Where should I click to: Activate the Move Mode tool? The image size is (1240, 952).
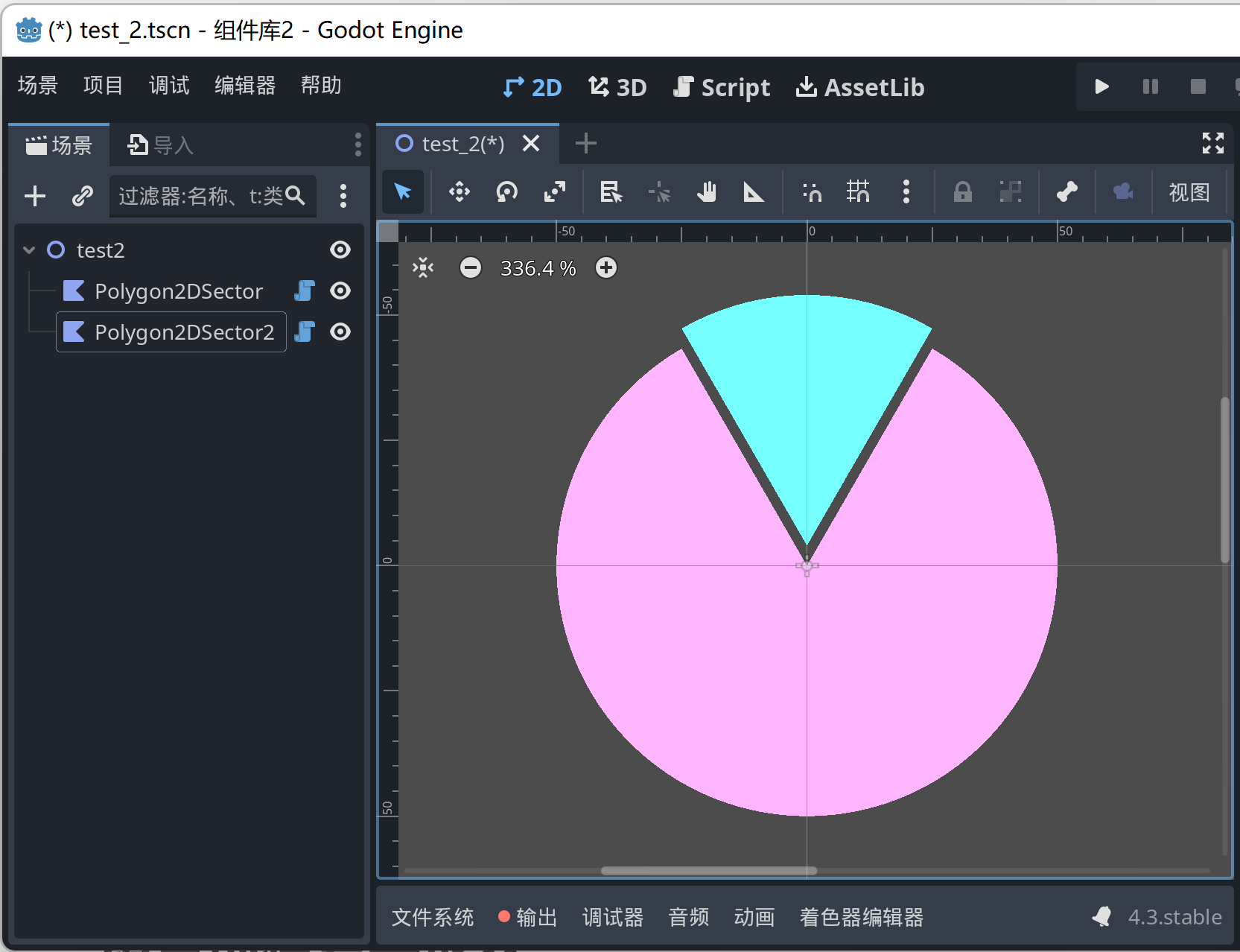click(x=459, y=192)
